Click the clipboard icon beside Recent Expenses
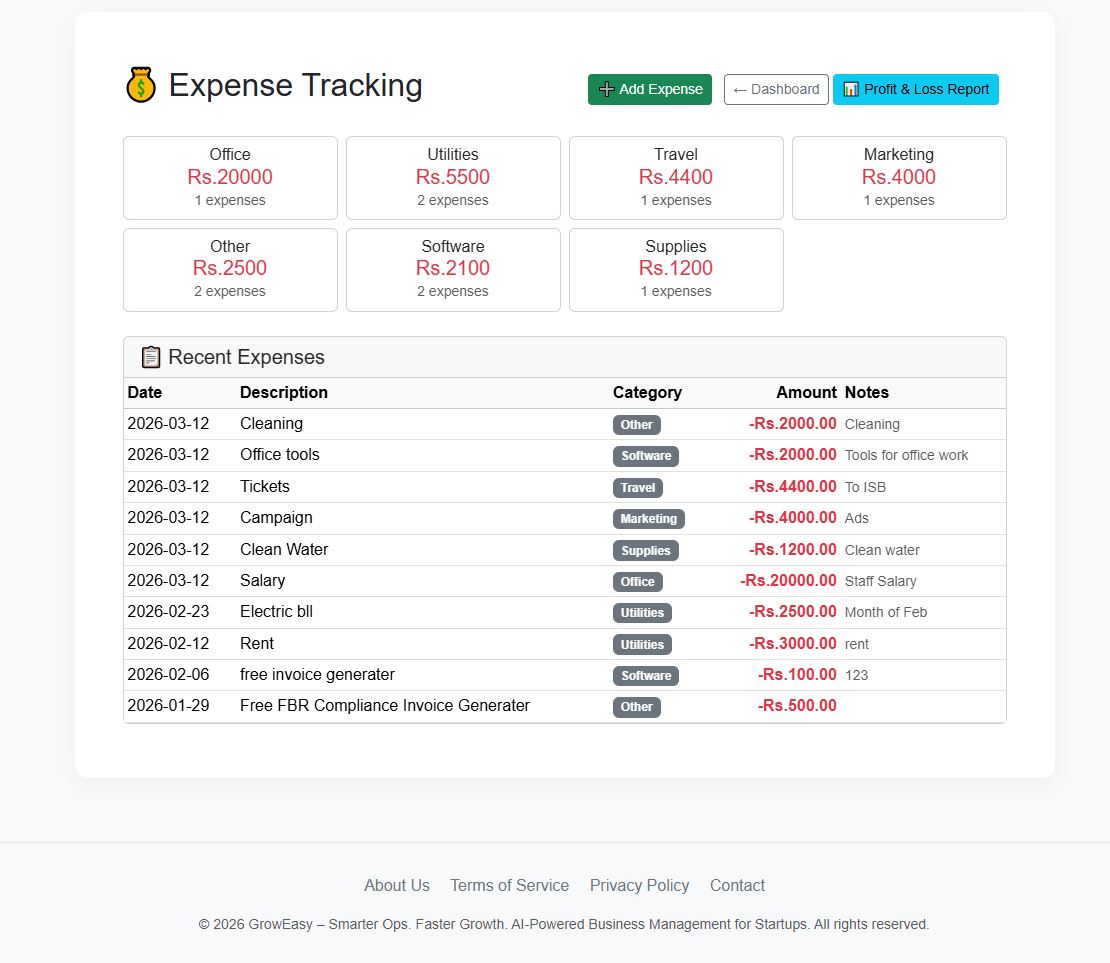Screen dimensions: 1110x963 pyautogui.click(x=151, y=357)
